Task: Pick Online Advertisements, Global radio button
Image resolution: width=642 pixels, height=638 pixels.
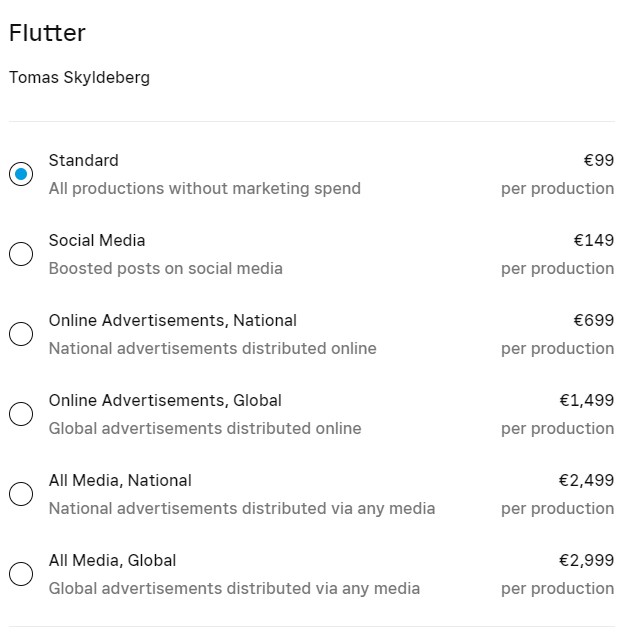Action: [21, 414]
